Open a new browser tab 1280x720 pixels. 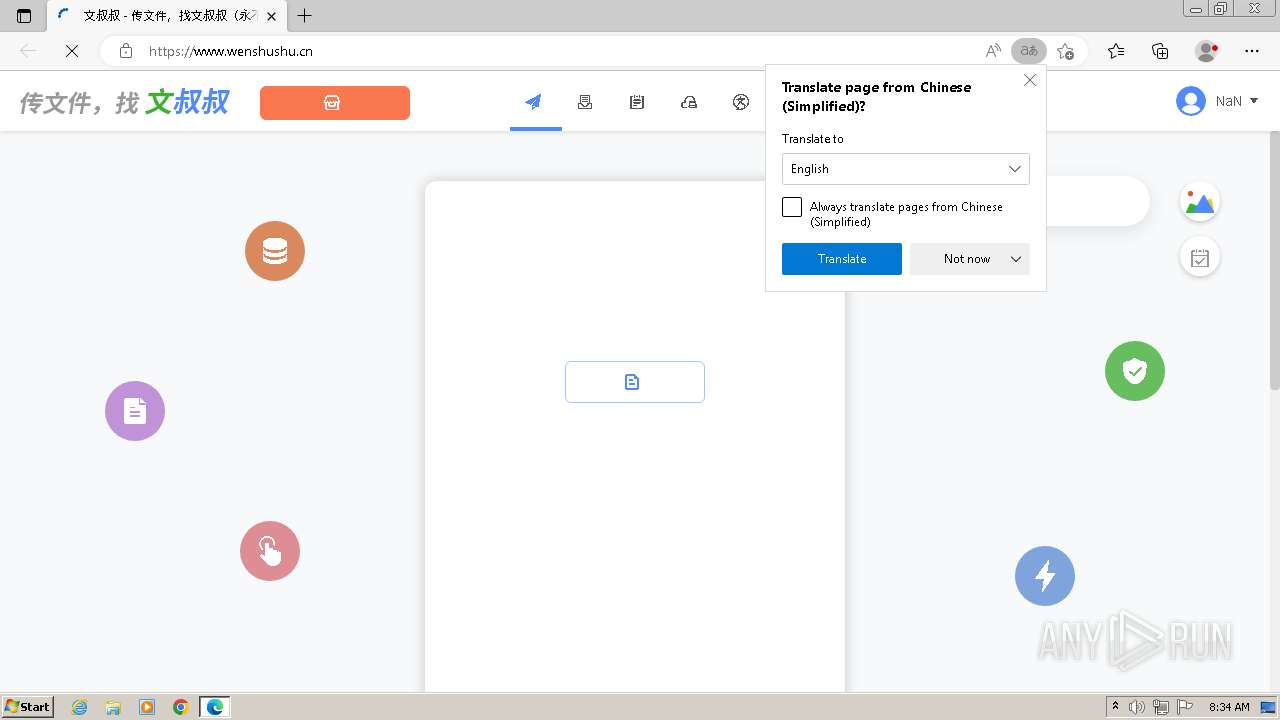point(305,16)
